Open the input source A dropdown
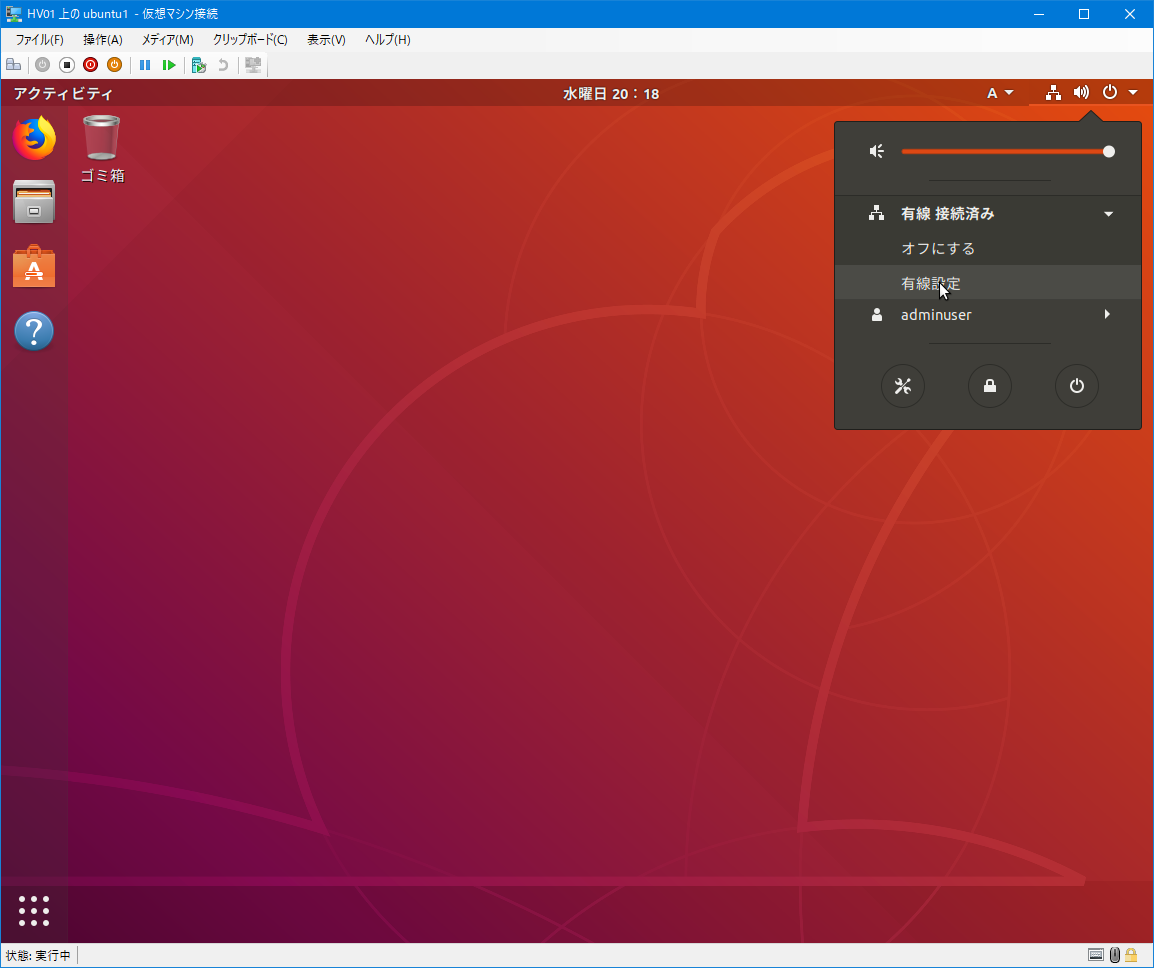 (1000, 93)
